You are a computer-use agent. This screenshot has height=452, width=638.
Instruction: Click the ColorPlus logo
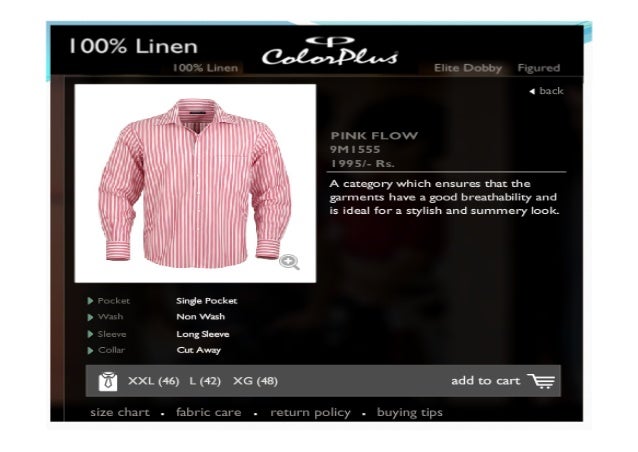(330, 51)
